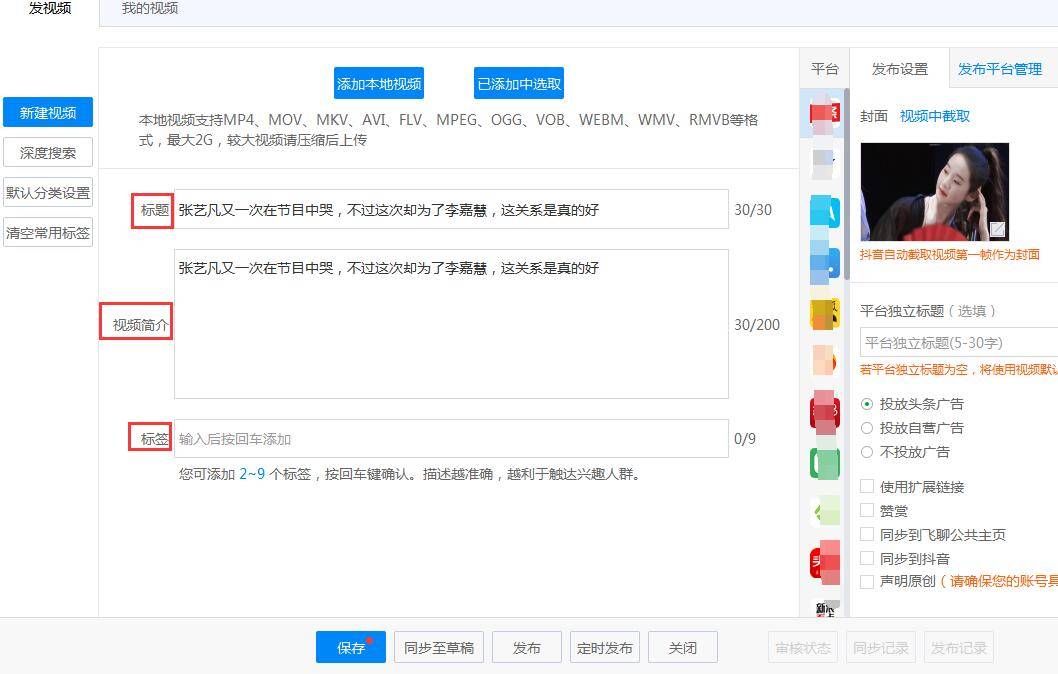Select the green square platform icon
The height and width of the screenshot is (674, 1058).
point(824,463)
